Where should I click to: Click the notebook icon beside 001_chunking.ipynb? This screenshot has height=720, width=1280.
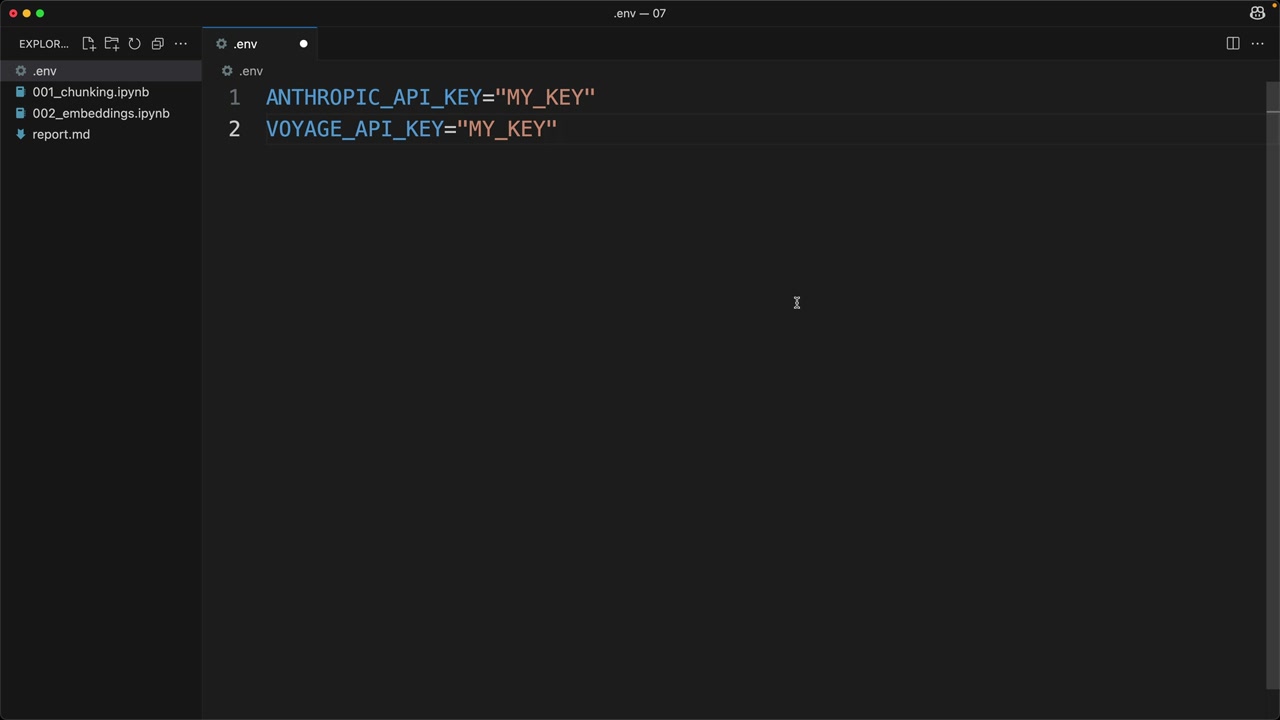[20, 92]
